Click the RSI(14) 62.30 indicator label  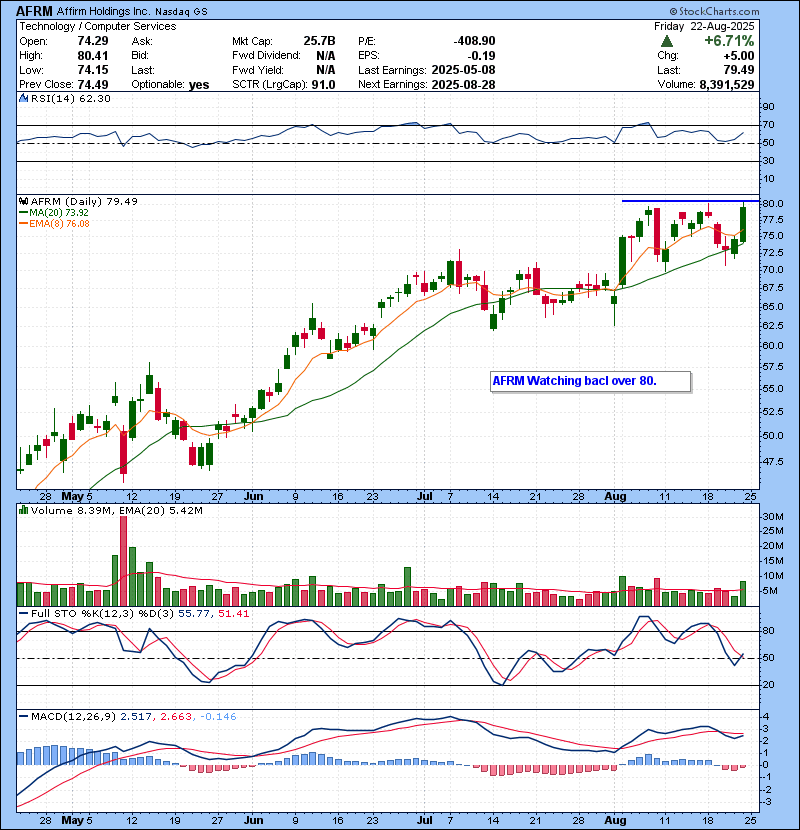70,98
